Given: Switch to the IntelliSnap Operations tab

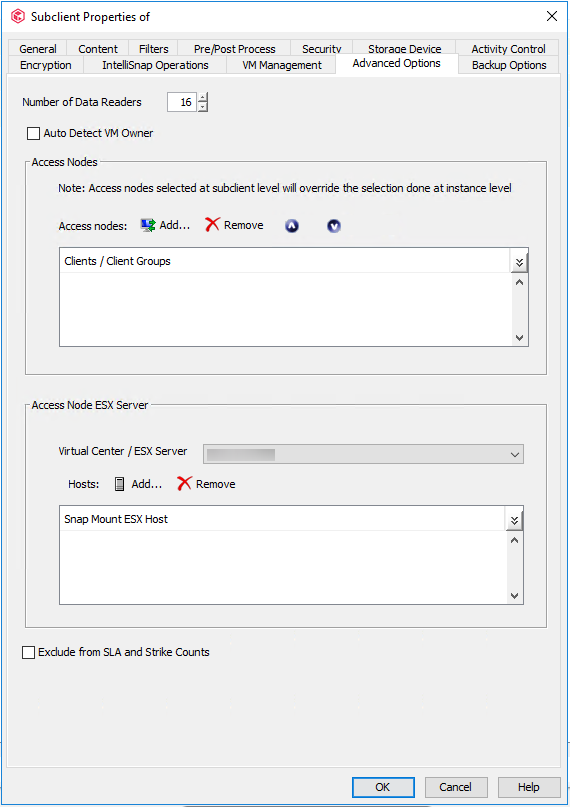Looking at the screenshot, I should pyautogui.click(x=155, y=65).
